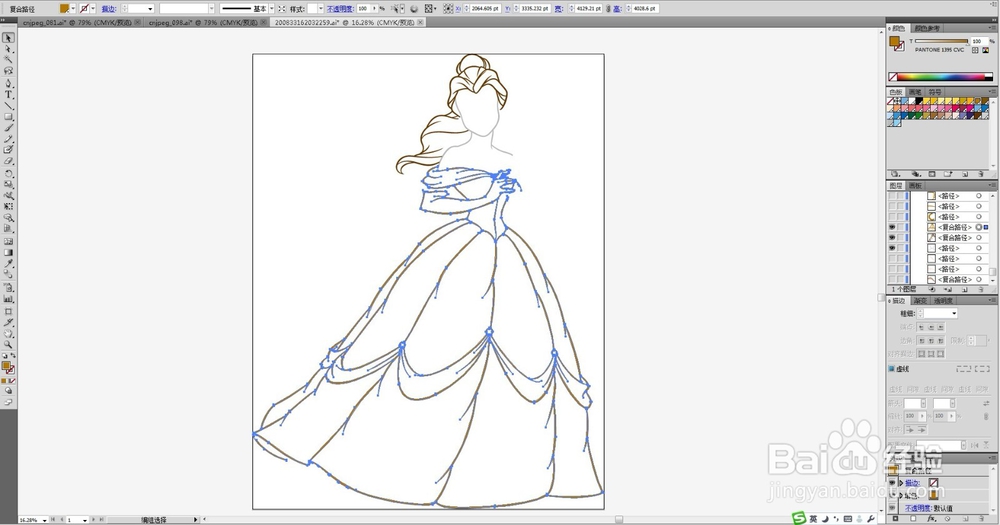Open 画板 artboards panel tab
Screen dimensions: 1000x525
click(x=915, y=186)
